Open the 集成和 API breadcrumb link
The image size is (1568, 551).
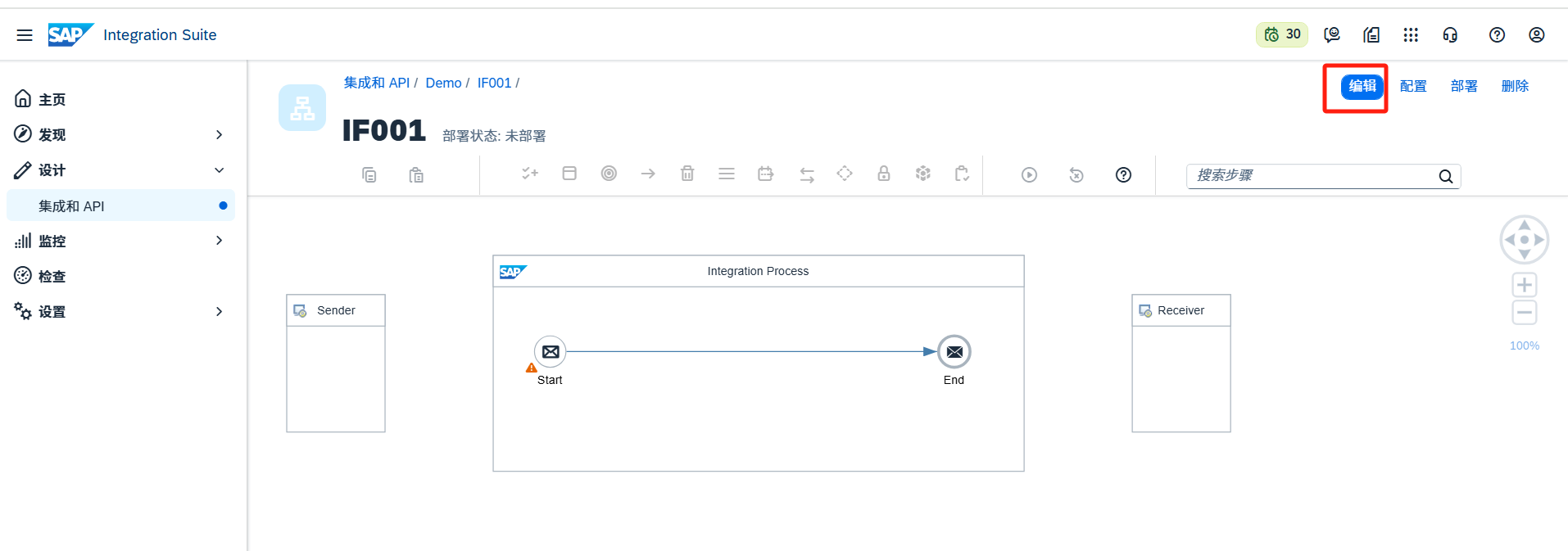point(376,83)
